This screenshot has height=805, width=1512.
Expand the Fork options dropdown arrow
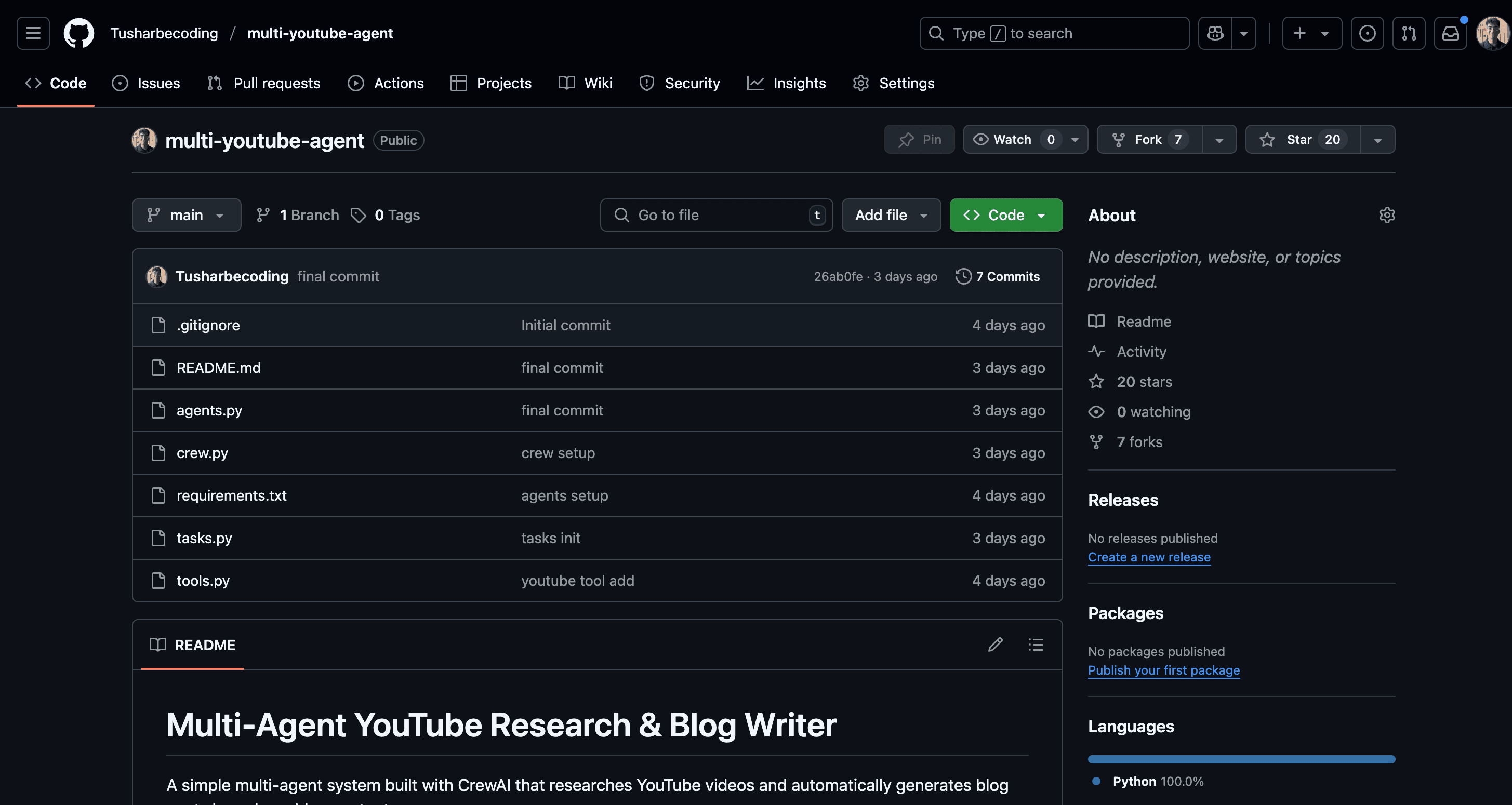pos(1219,140)
